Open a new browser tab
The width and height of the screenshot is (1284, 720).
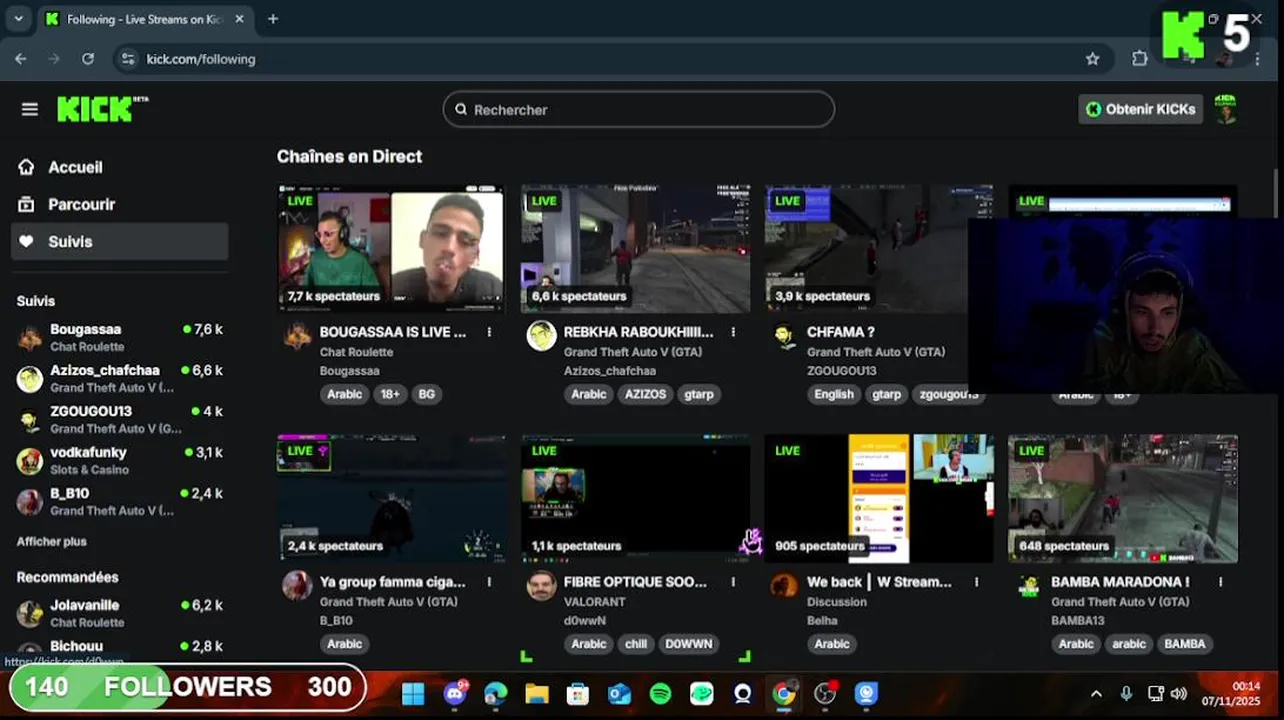click(x=272, y=19)
